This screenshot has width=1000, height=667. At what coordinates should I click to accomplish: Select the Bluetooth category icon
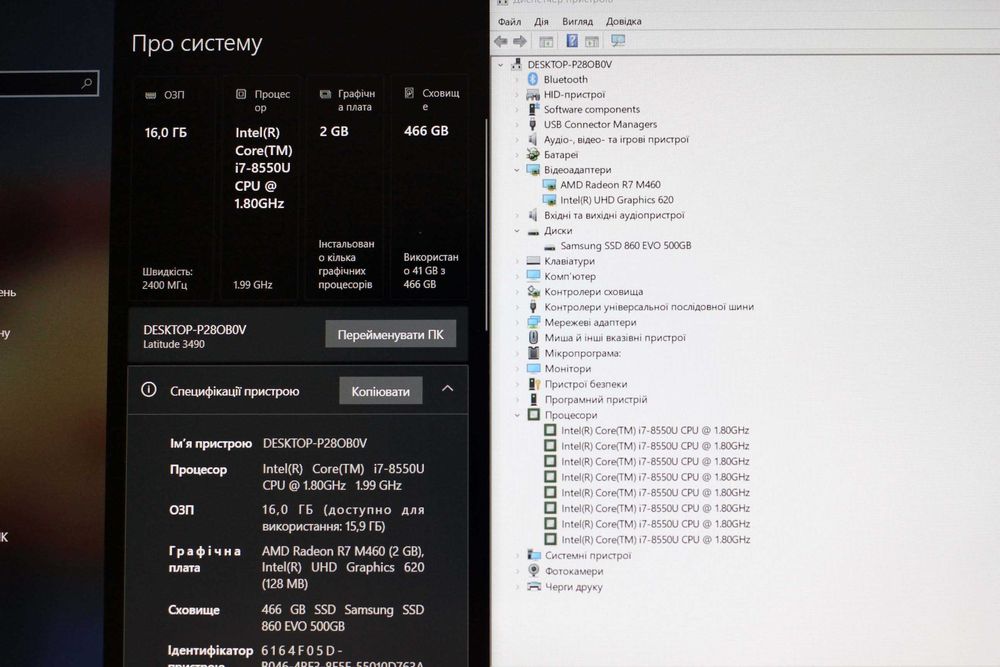(x=533, y=79)
